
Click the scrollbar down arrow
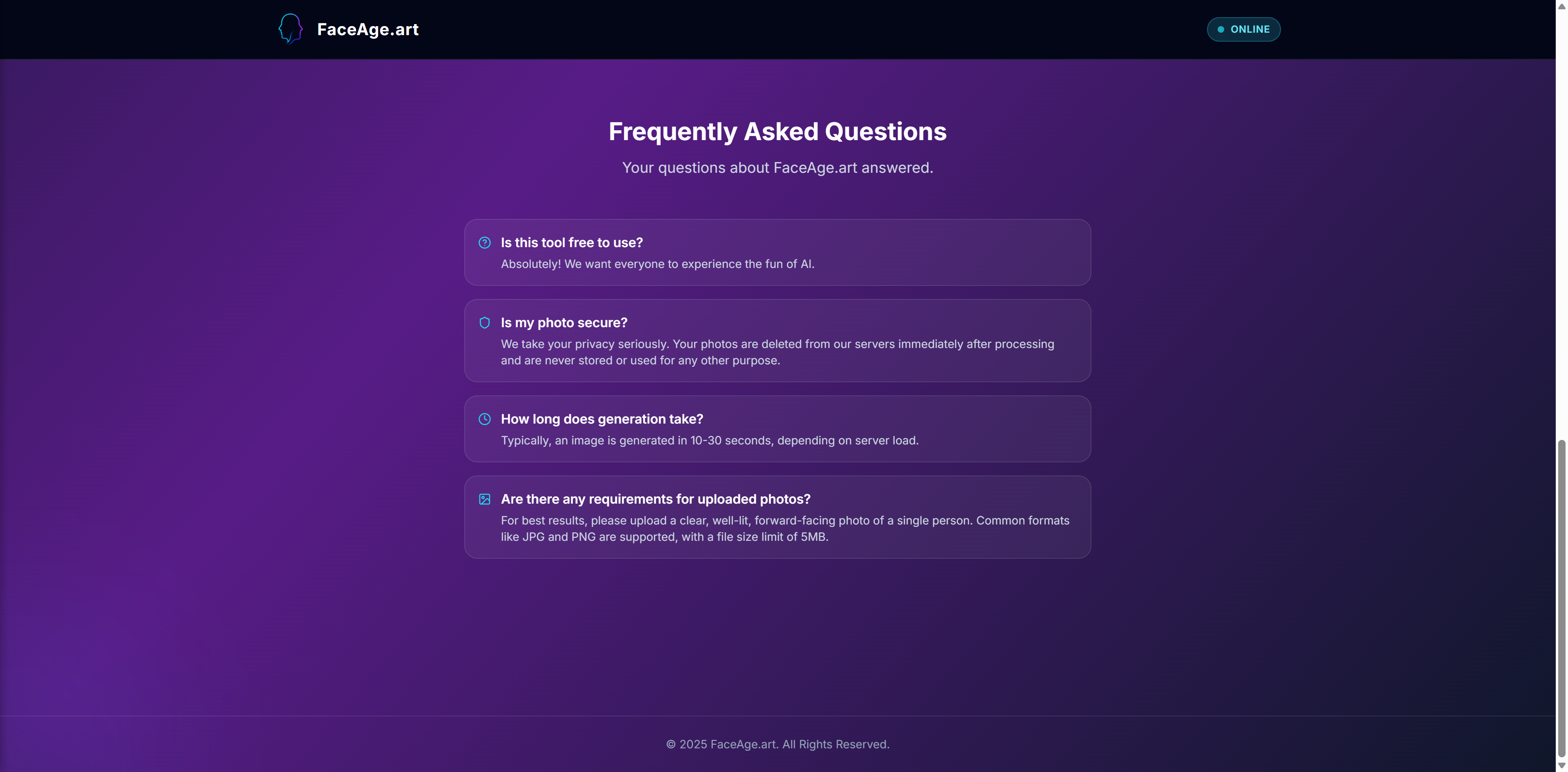click(1561, 766)
